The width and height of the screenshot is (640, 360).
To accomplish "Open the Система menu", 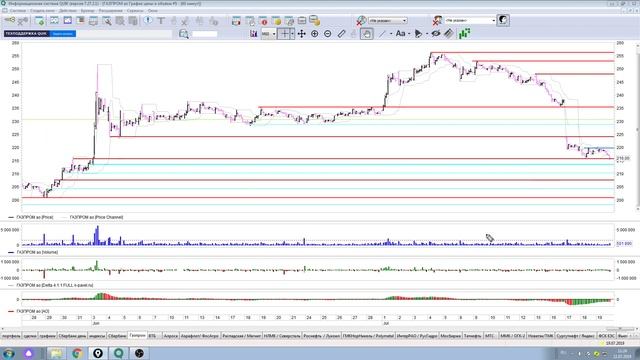I will (x=18, y=11).
